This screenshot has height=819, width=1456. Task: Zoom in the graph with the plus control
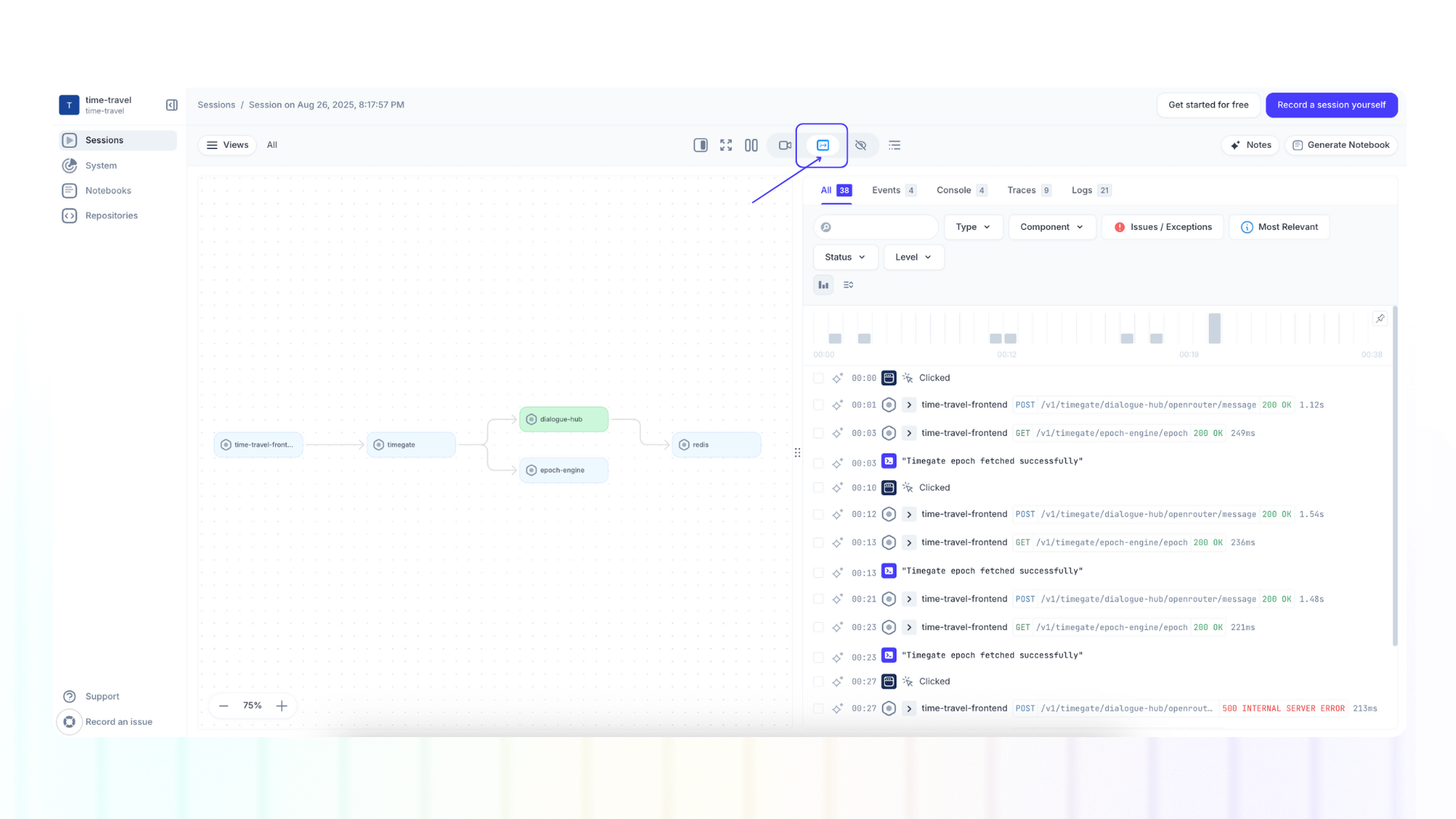coord(281,705)
